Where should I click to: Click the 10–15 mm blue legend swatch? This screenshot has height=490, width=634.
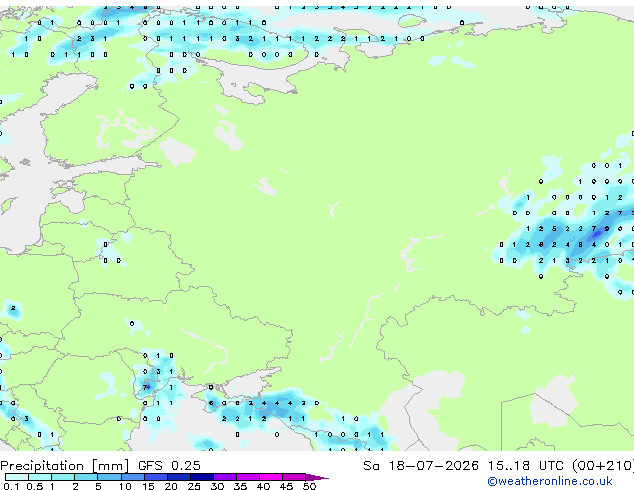tap(132, 477)
